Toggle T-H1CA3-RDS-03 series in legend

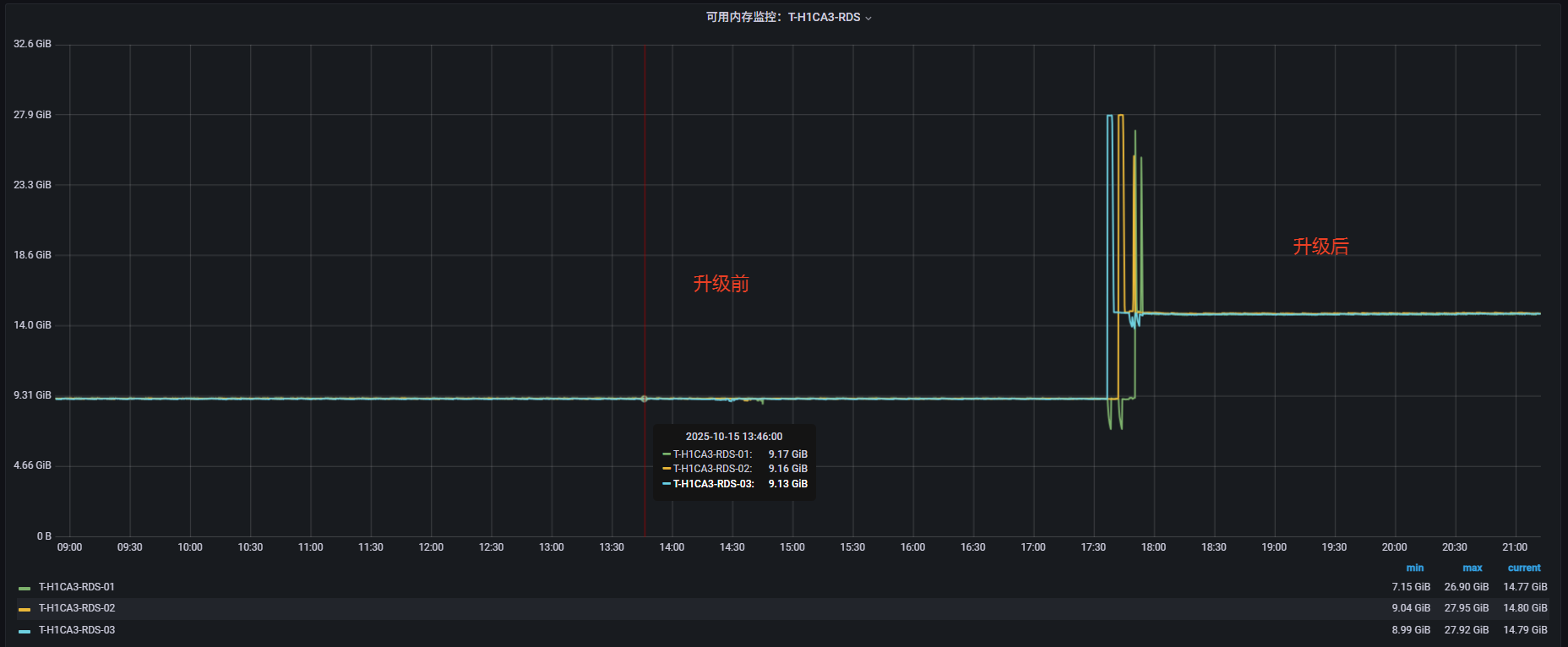tap(77, 630)
